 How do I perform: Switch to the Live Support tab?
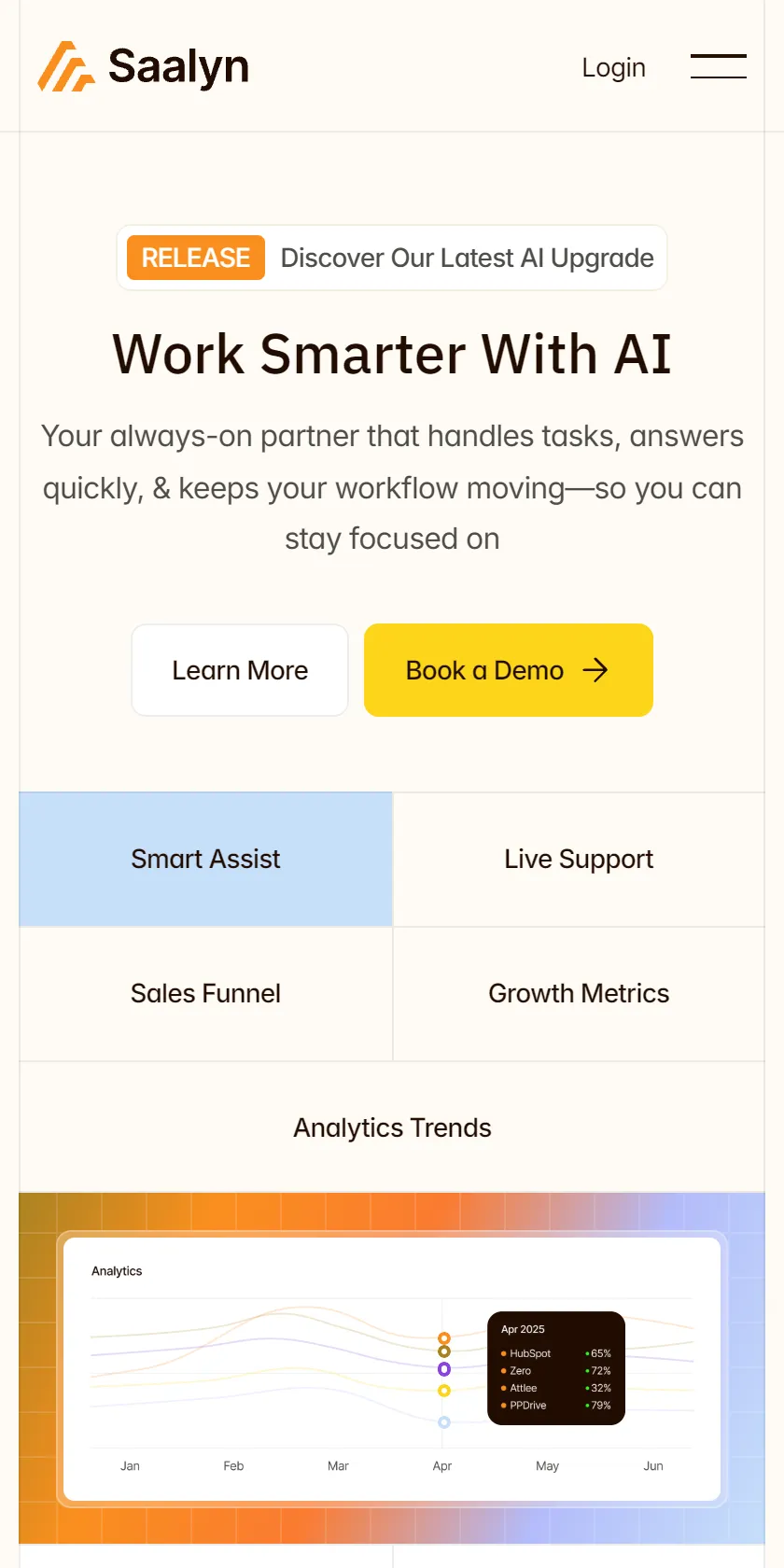click(579, 859)
